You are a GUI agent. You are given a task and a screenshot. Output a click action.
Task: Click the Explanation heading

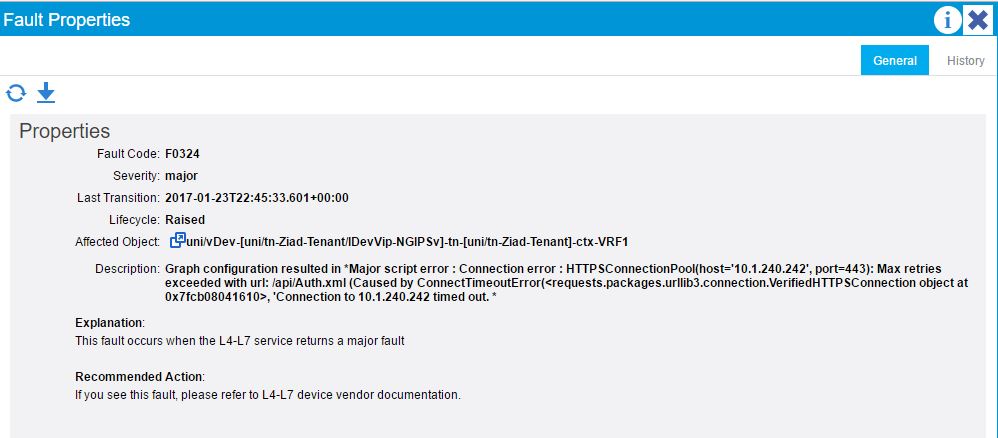(x=109, y=322)
